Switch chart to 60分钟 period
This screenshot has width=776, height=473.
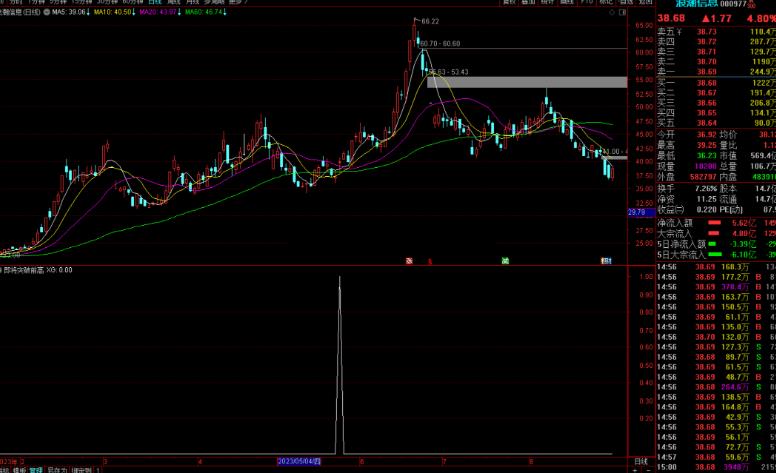pyautogui.click(x=133, y=2)
